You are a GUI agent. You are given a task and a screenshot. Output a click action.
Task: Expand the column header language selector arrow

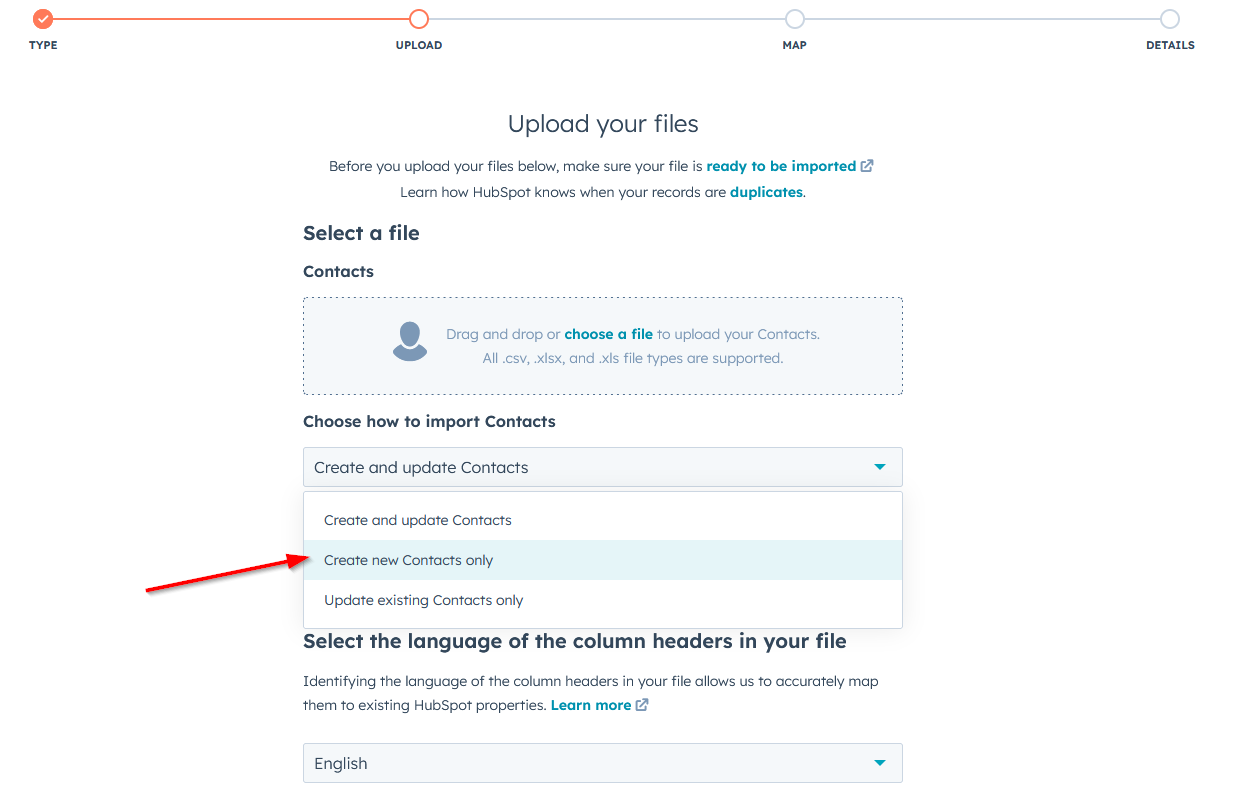880,762
